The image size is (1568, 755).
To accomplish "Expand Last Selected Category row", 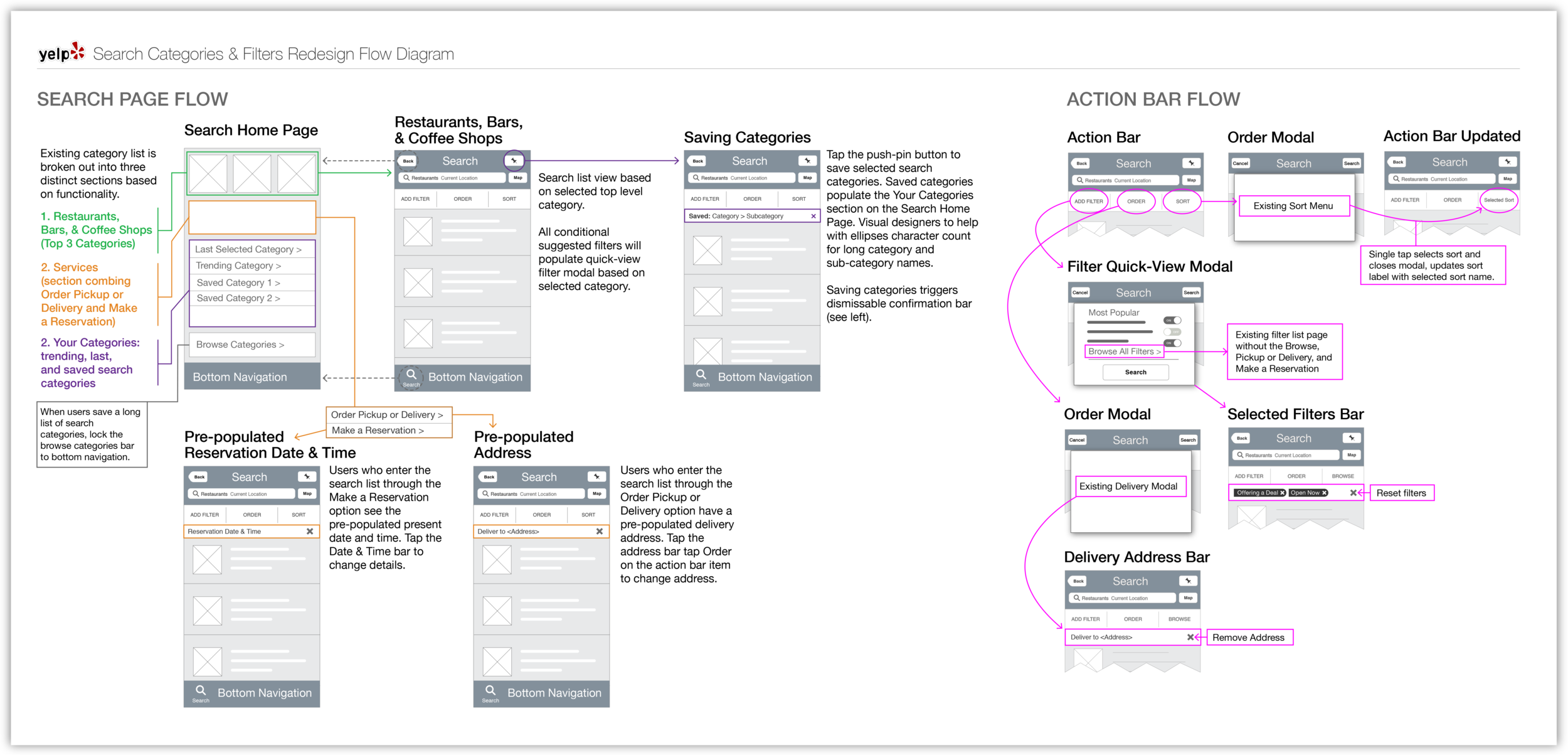I will tap(248, 249).
